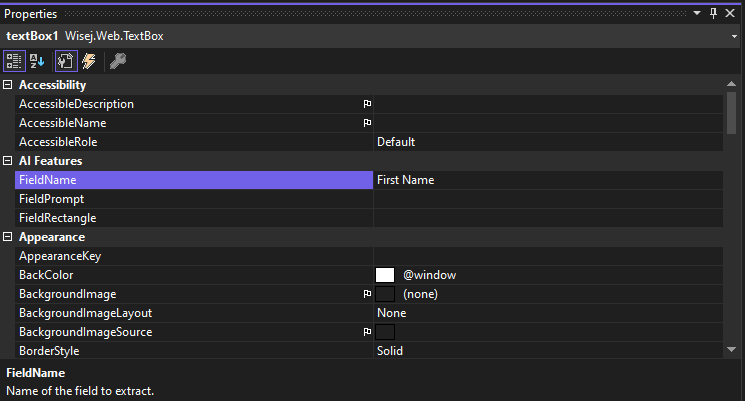Collapse the AI Features category
This screenshot has width=745, height=401.
pyautogui.click(x=8, y=161)
